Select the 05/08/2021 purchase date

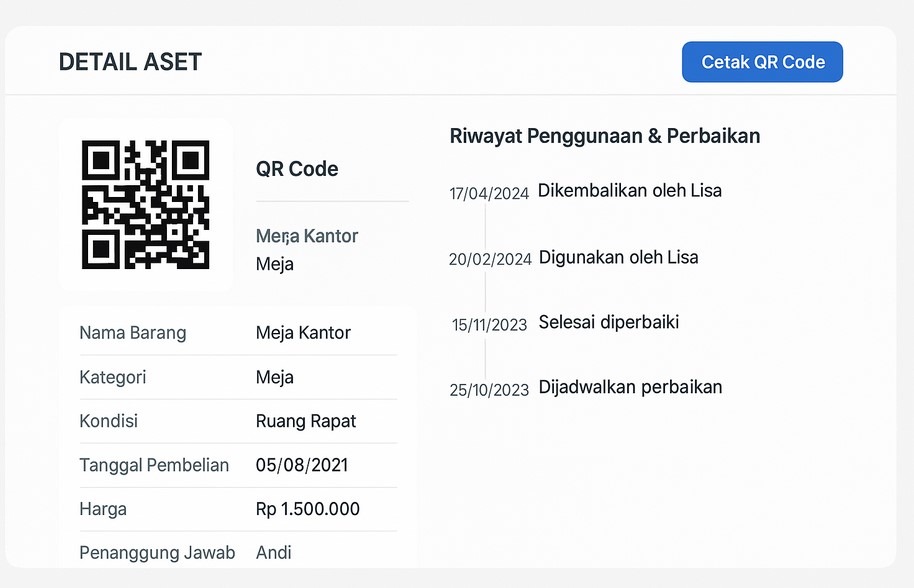click(x=302, y=465)
